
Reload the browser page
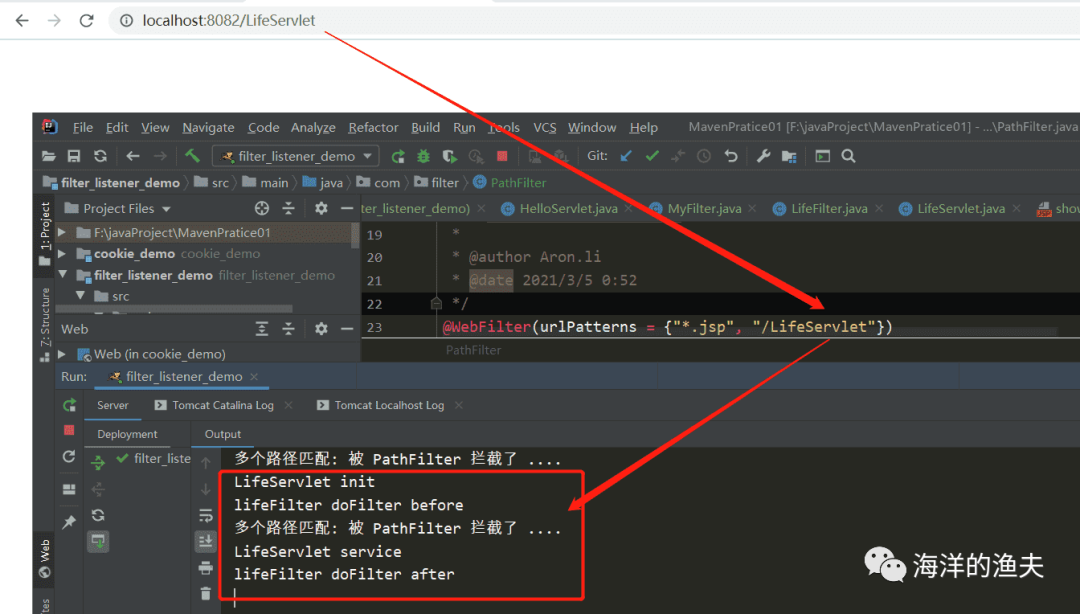[x=86, y=21]
